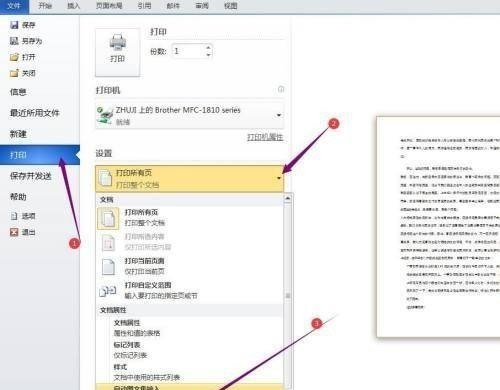Switch to the 插入 ribbon tab
The height and width of the screenshot is (390, 500).
(x=74, y=6)
